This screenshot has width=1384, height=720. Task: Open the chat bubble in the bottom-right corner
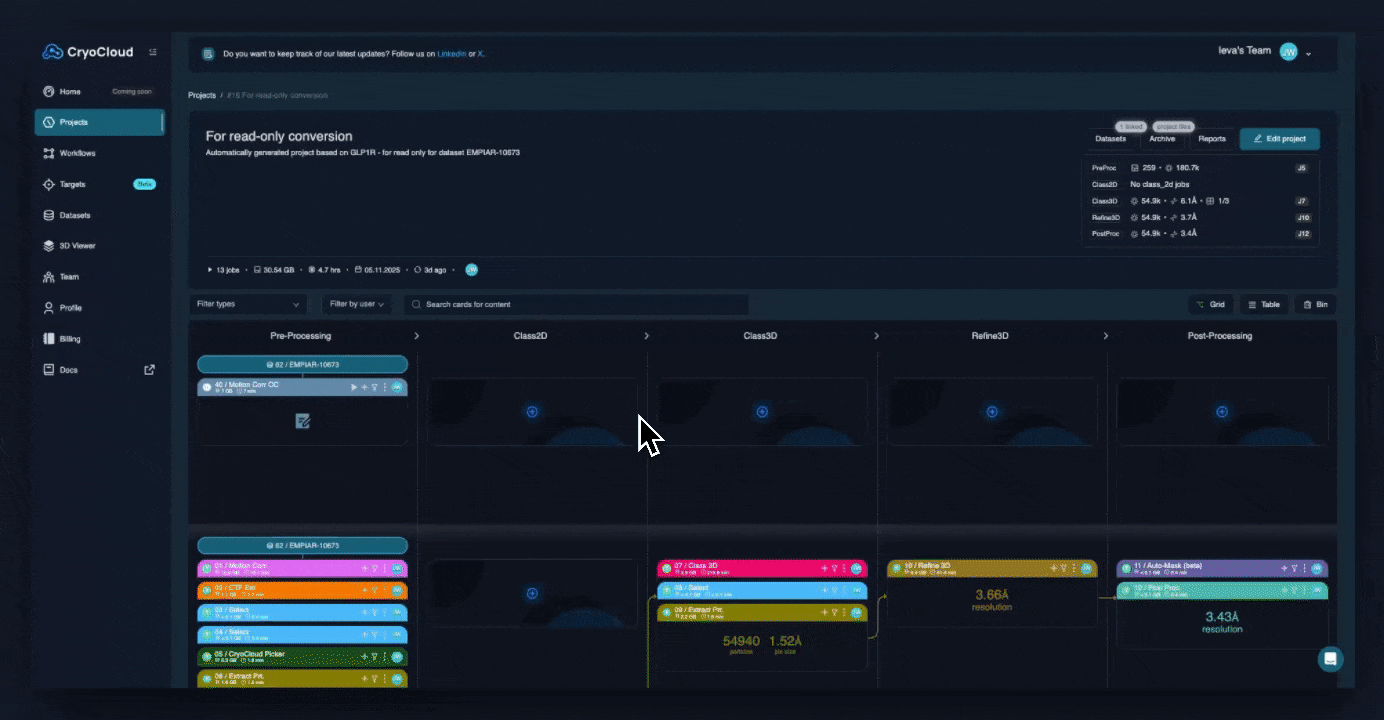click(x=1329, y=659)
